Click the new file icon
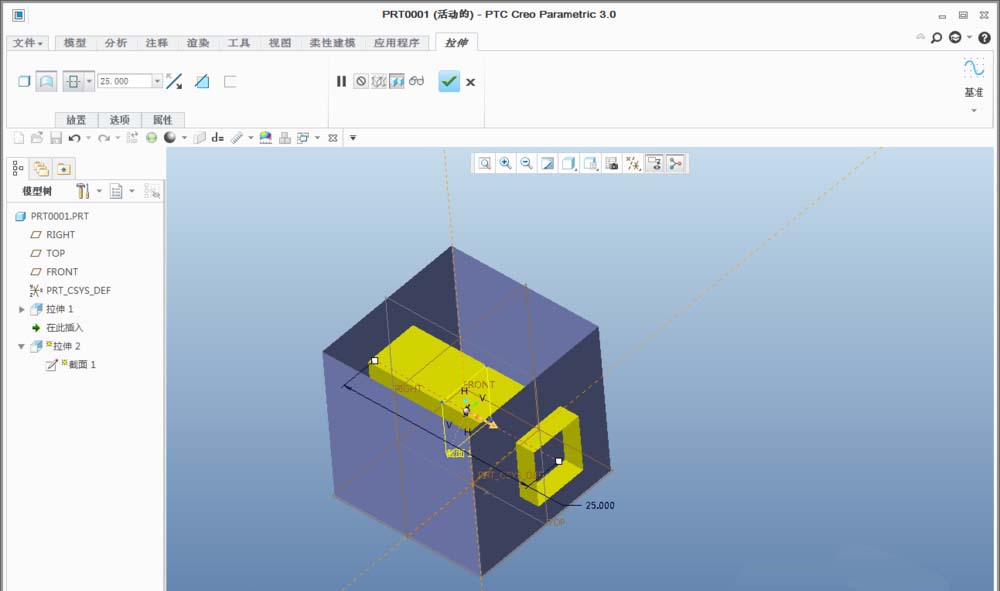This screenshot has width=1000, height=591. click(19, 138)
